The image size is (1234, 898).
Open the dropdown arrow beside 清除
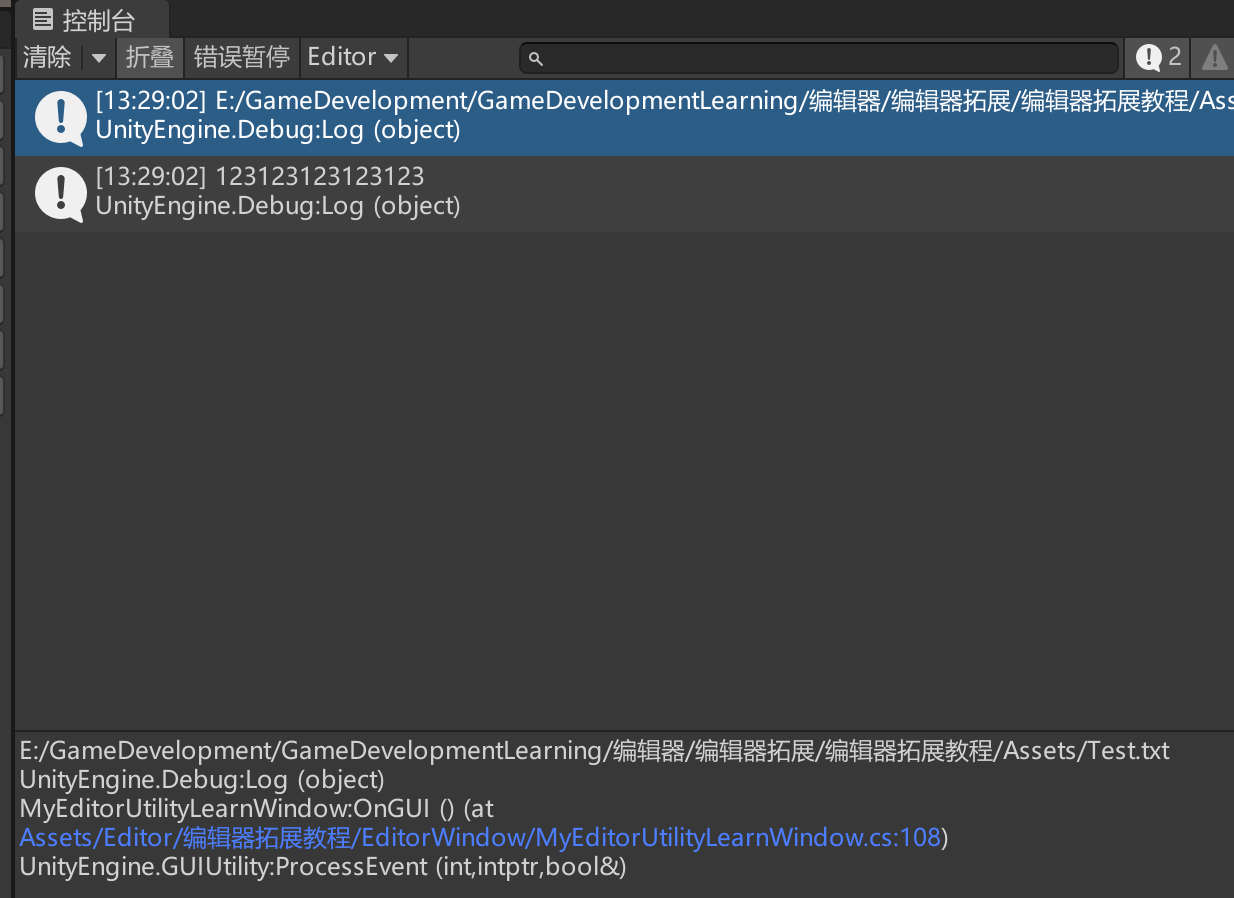coord(98,58)
